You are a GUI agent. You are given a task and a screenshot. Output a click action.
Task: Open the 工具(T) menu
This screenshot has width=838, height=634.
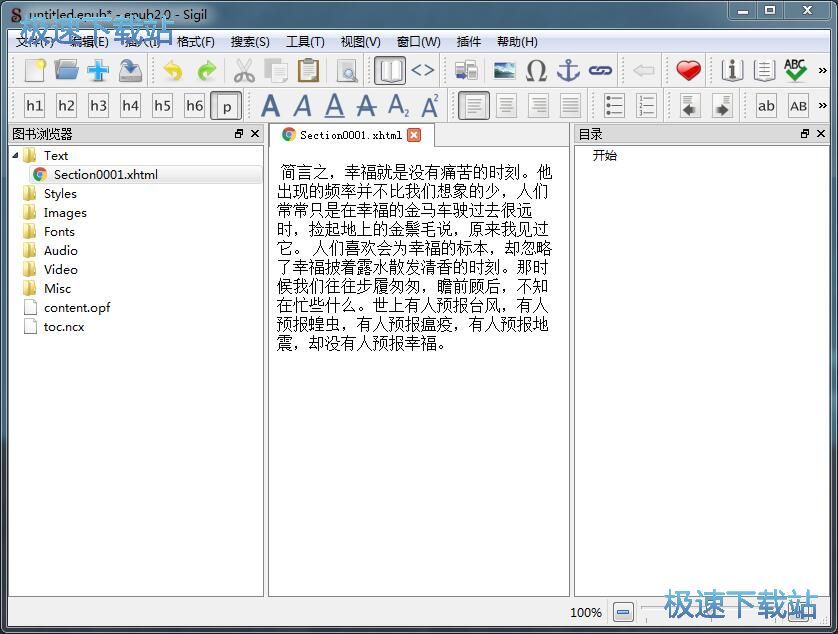(x=305, y=42)
